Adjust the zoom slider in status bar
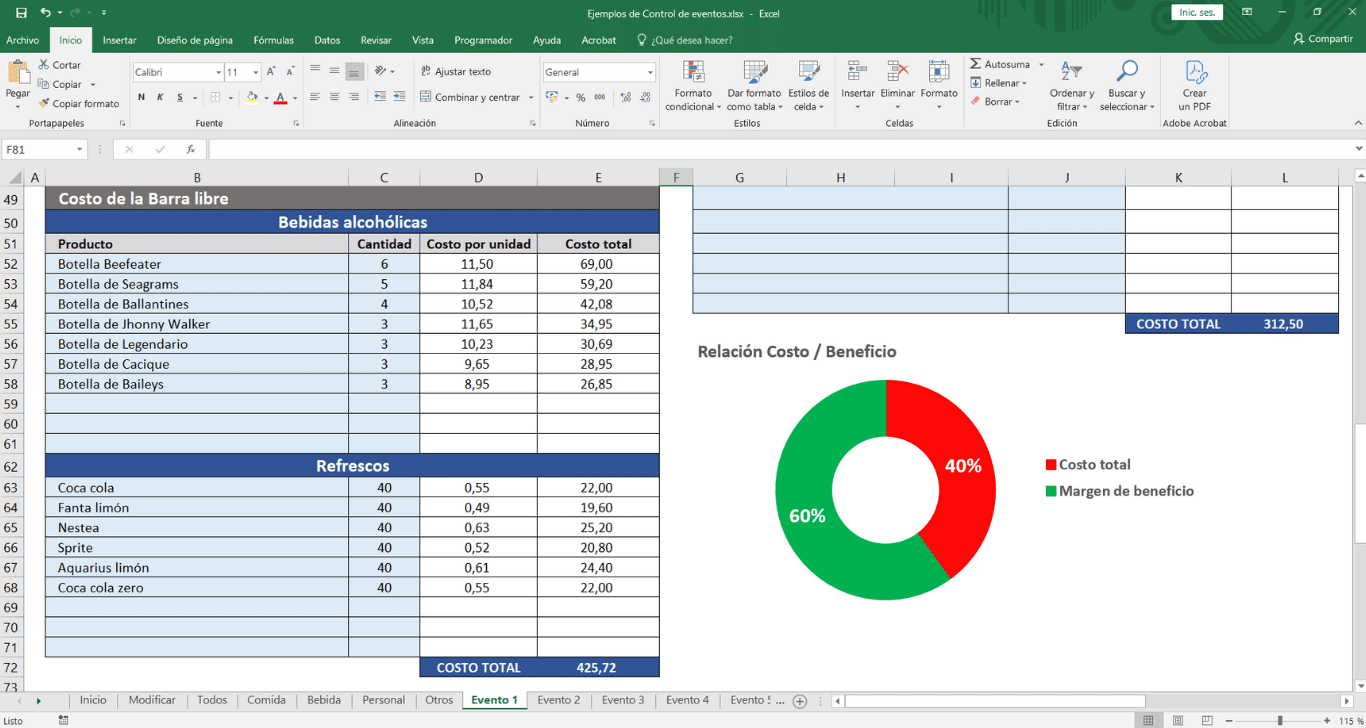 click(x=1280, y=720)
